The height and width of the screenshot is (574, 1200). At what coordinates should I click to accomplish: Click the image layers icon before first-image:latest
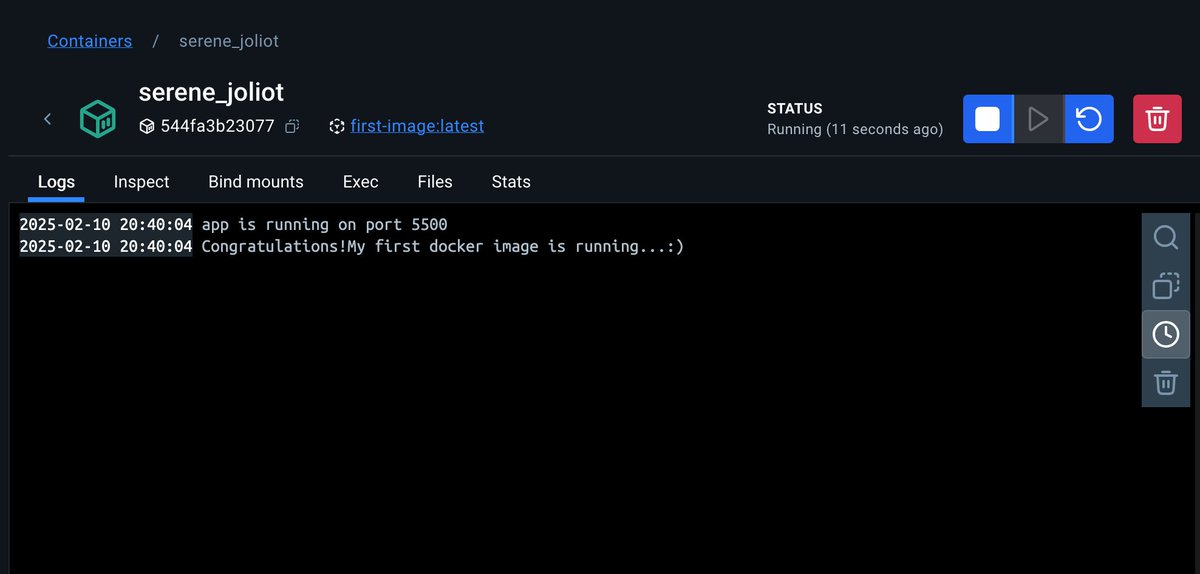337,127
